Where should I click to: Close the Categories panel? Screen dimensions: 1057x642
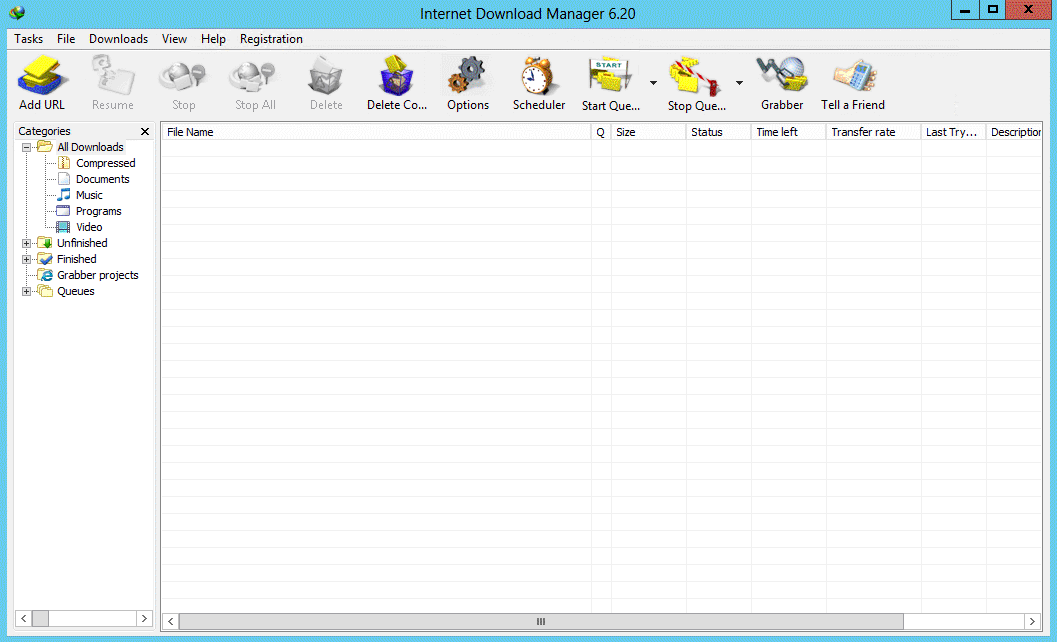[x=145, y=131]
